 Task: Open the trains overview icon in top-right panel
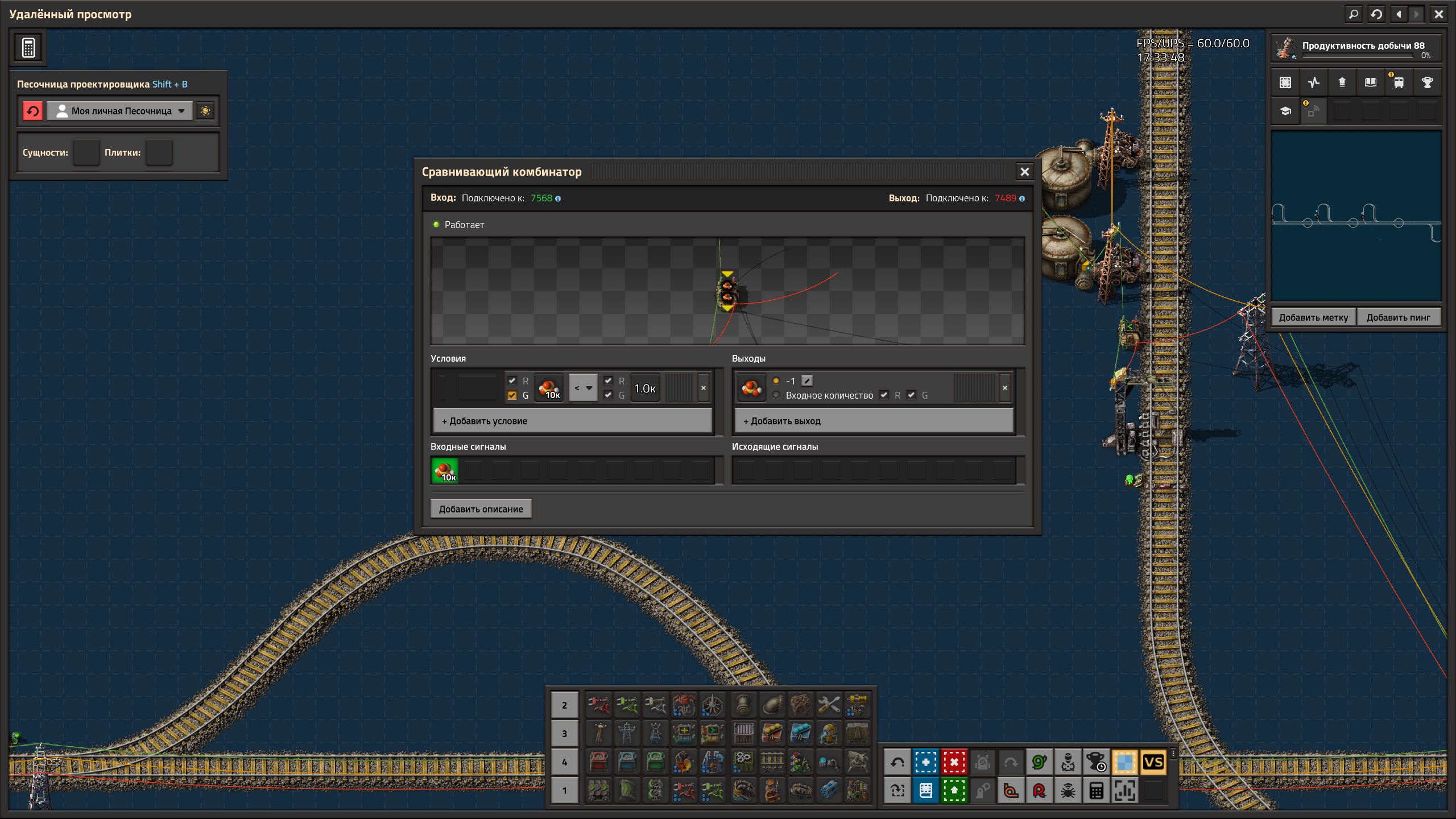(1399, 82)
